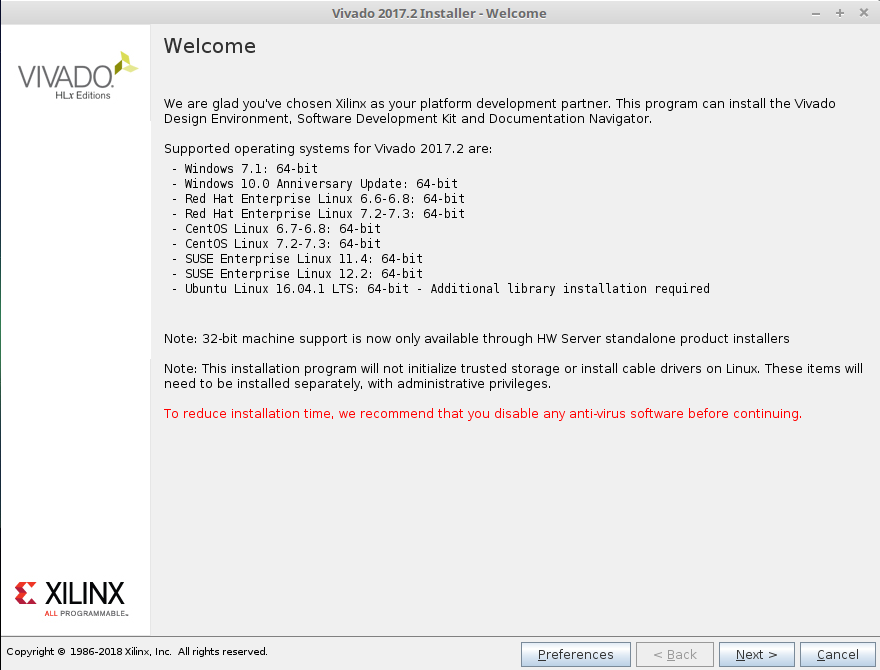Click the title bar 'Vivado 2017.2 Installer - Welcome'
Image resolution: width=880 pixels, height=670 pixels.
coord(439,13)
